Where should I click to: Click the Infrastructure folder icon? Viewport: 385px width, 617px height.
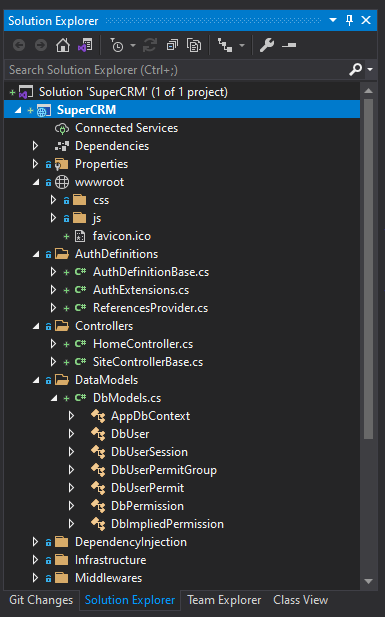62,560
